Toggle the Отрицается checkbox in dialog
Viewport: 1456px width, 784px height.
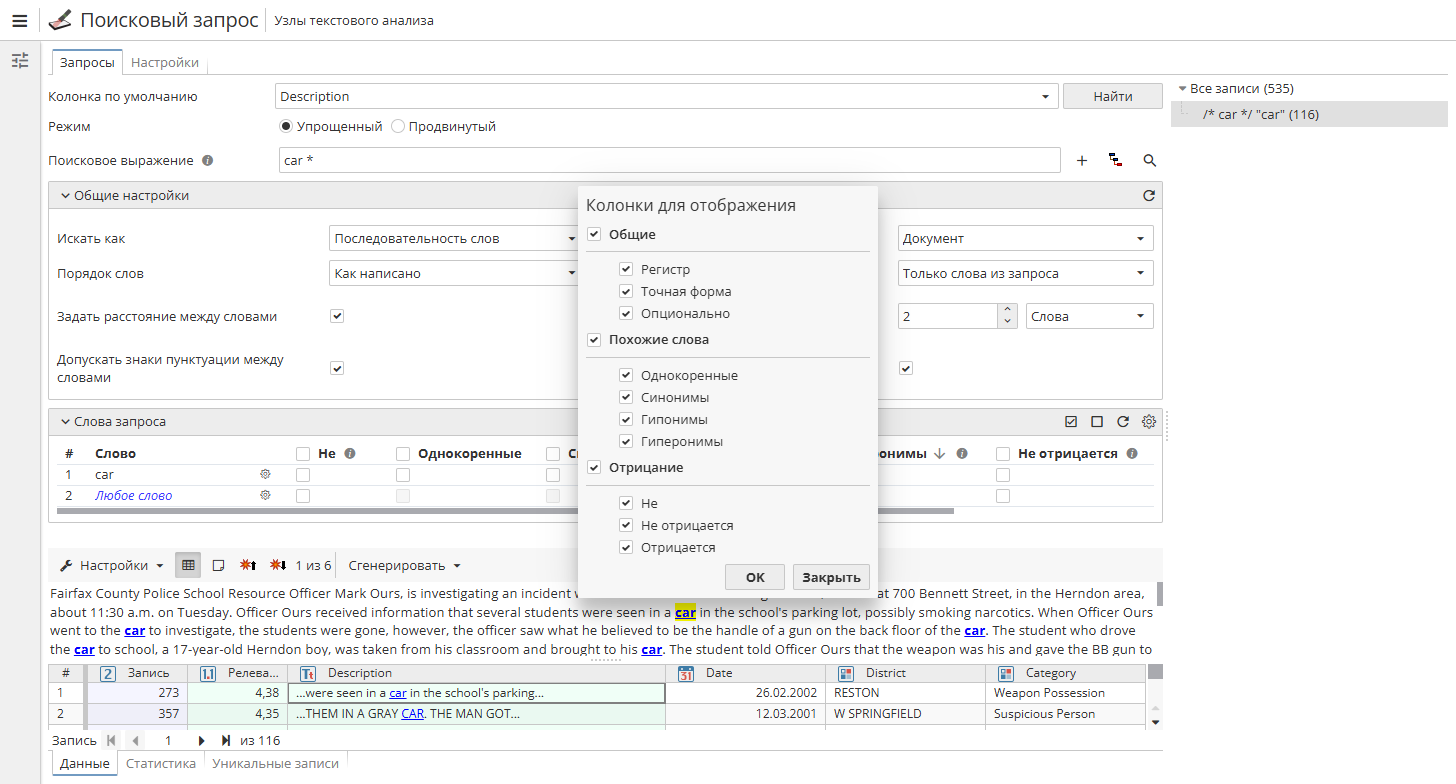point(626,547)
